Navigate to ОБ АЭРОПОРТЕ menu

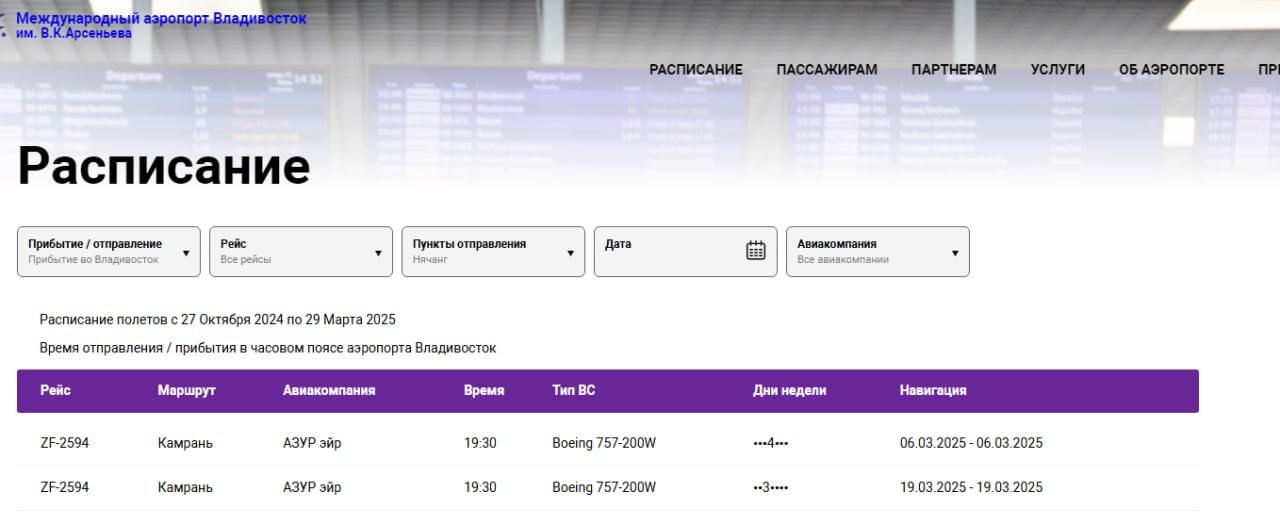1171,69
